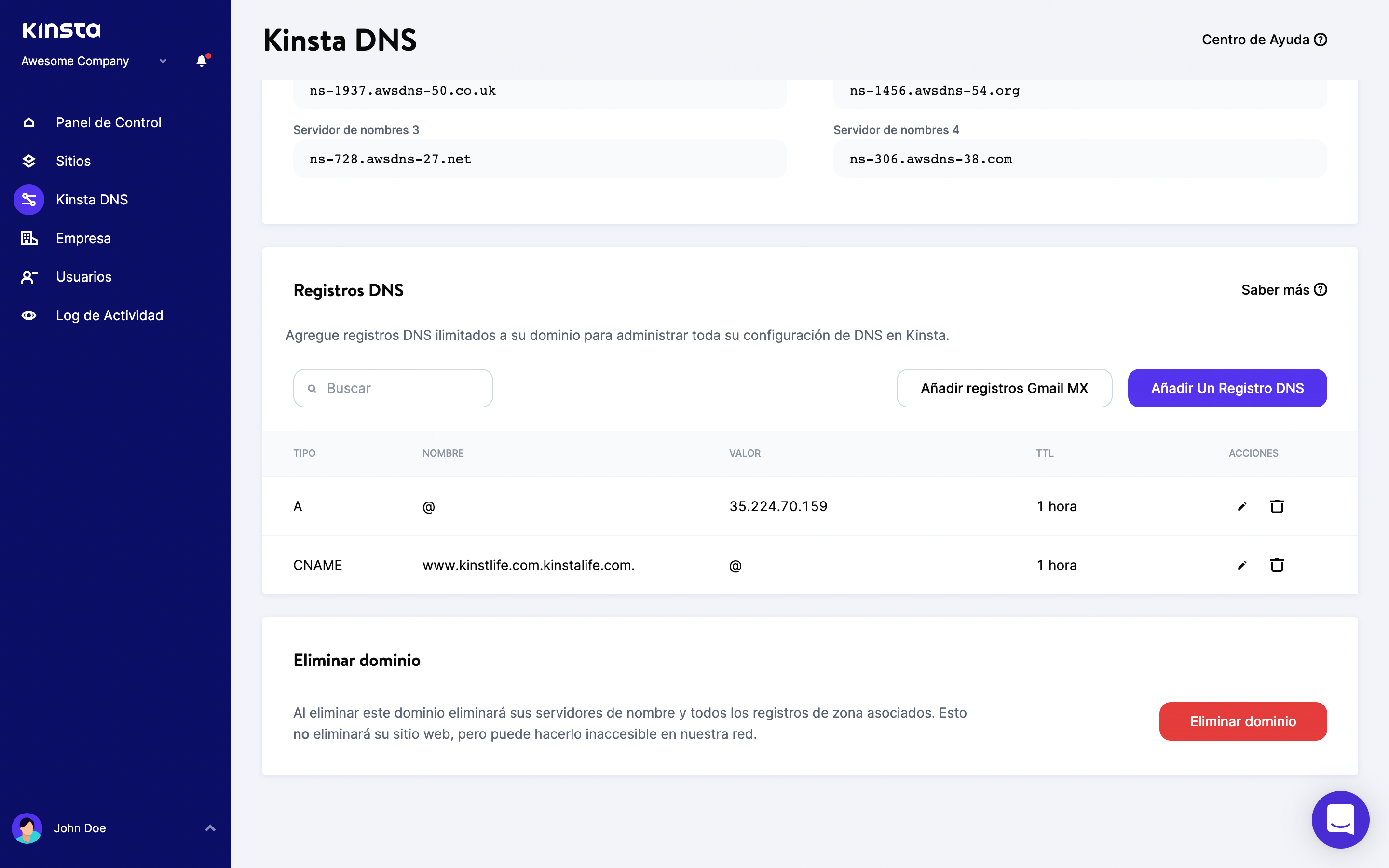Image resolution: width=1389 pixels, height=868 pixels.
Task: Expand the John Doe user menu chevron
Action: 210,828
